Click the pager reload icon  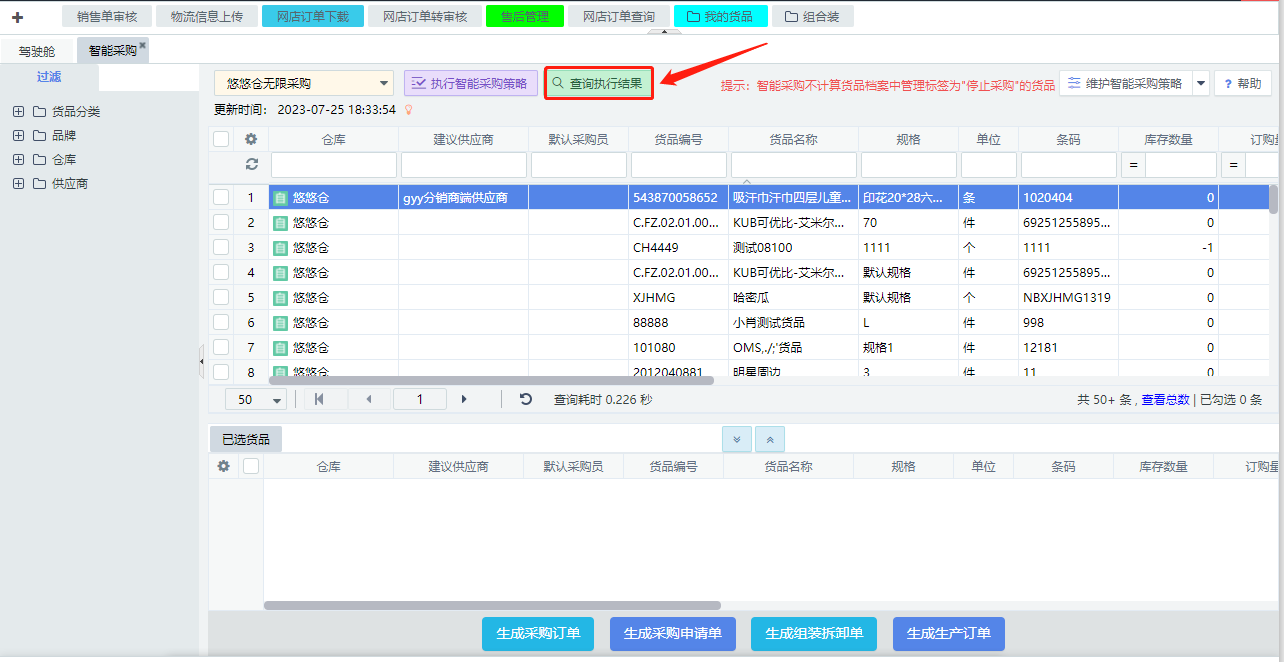tap(526, 399)
